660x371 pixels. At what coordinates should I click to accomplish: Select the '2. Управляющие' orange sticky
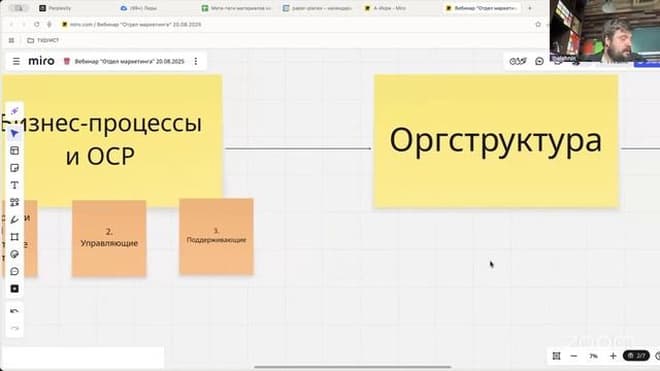coord(109,238)
